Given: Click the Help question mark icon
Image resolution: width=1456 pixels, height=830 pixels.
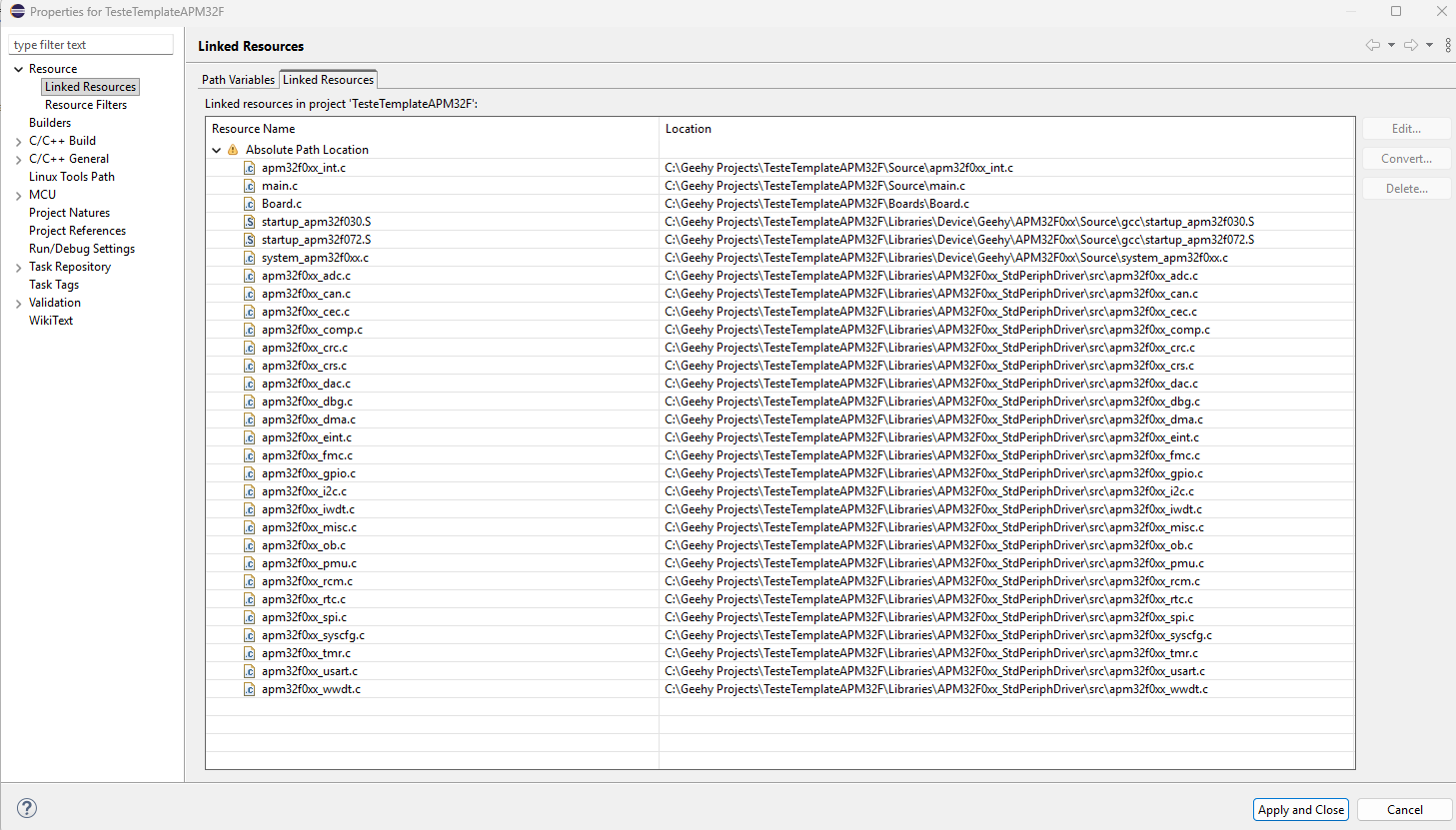Looking at the screenshot, I should [x=27, y=808].
